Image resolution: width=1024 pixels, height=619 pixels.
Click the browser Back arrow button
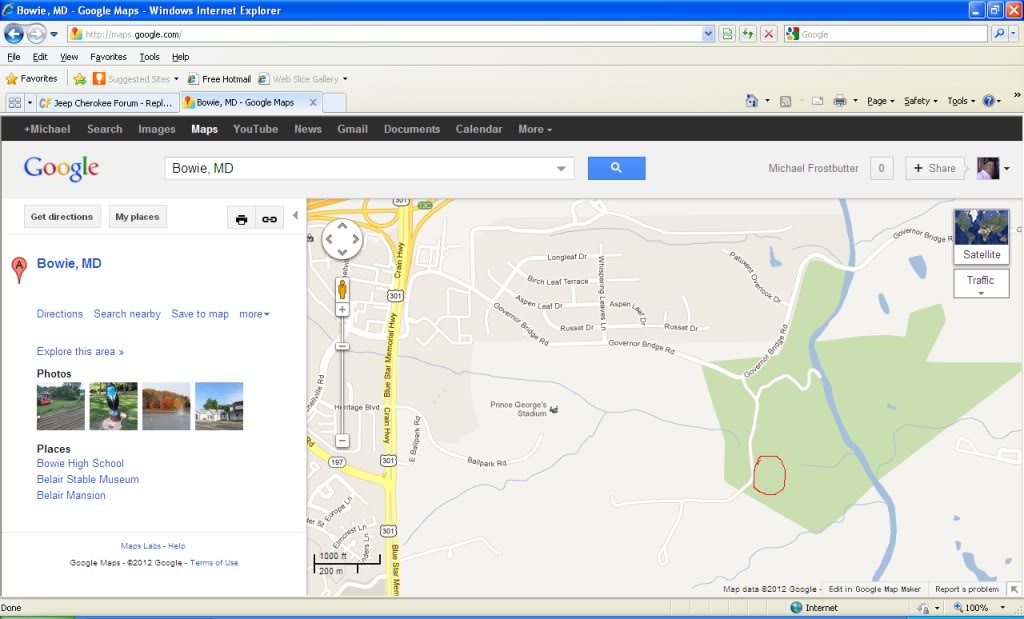(14, 33)
